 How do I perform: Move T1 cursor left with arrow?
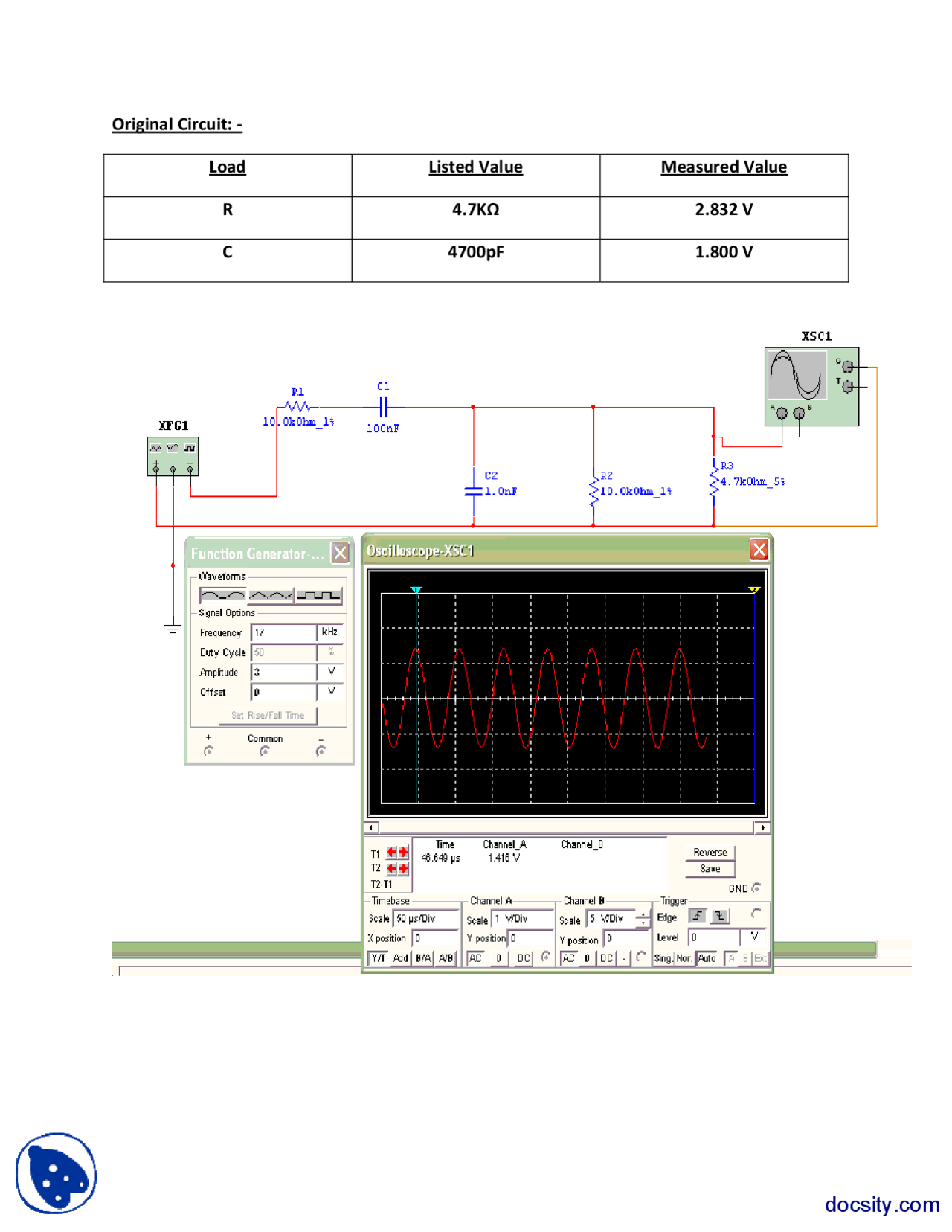(x=391, y=853)
